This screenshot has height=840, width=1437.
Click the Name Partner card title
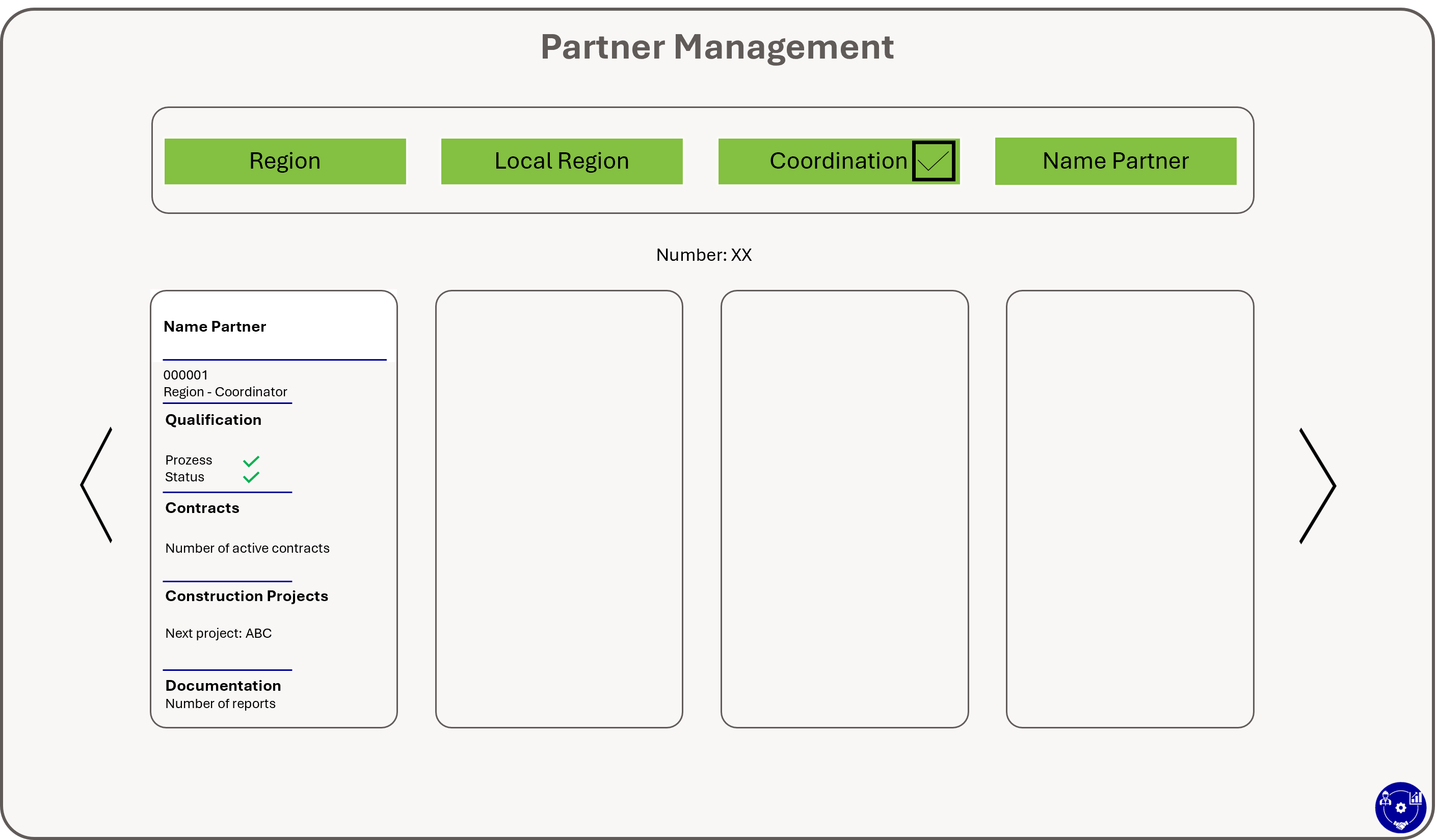coord(215,327)
